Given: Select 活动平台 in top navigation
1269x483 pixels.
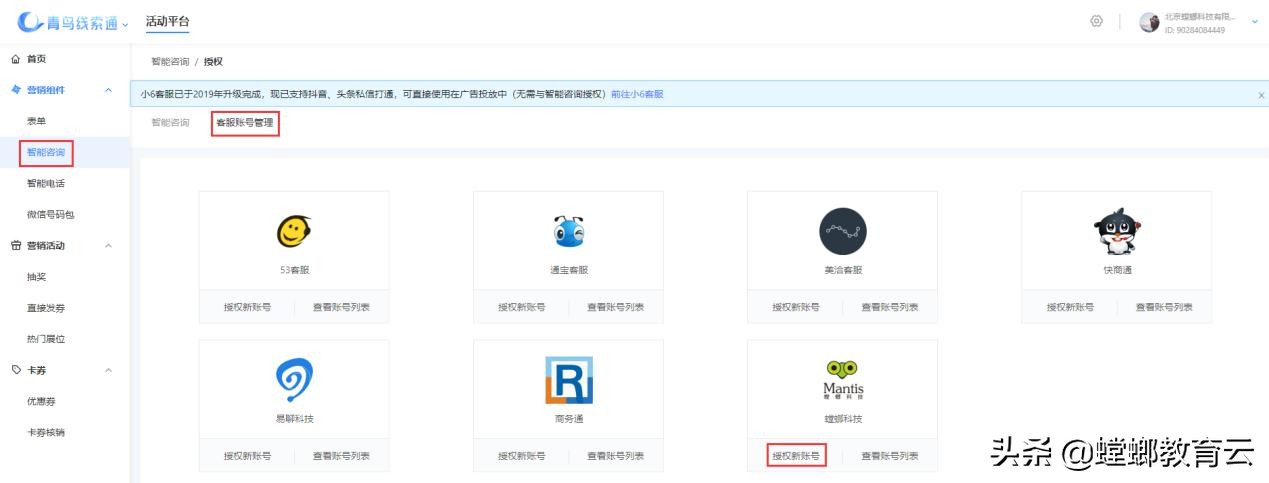Looking at the screenshot, I should pyautogui.click(x=167, y=21).
